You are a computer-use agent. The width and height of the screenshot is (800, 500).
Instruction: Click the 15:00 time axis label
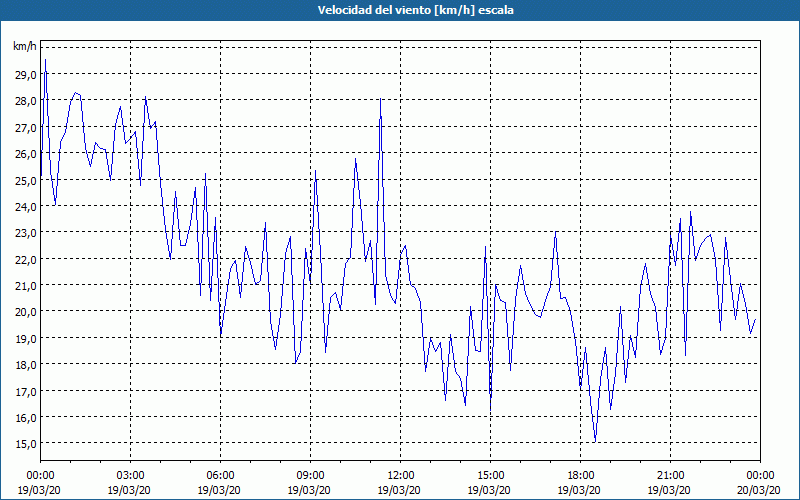point(490,476)
